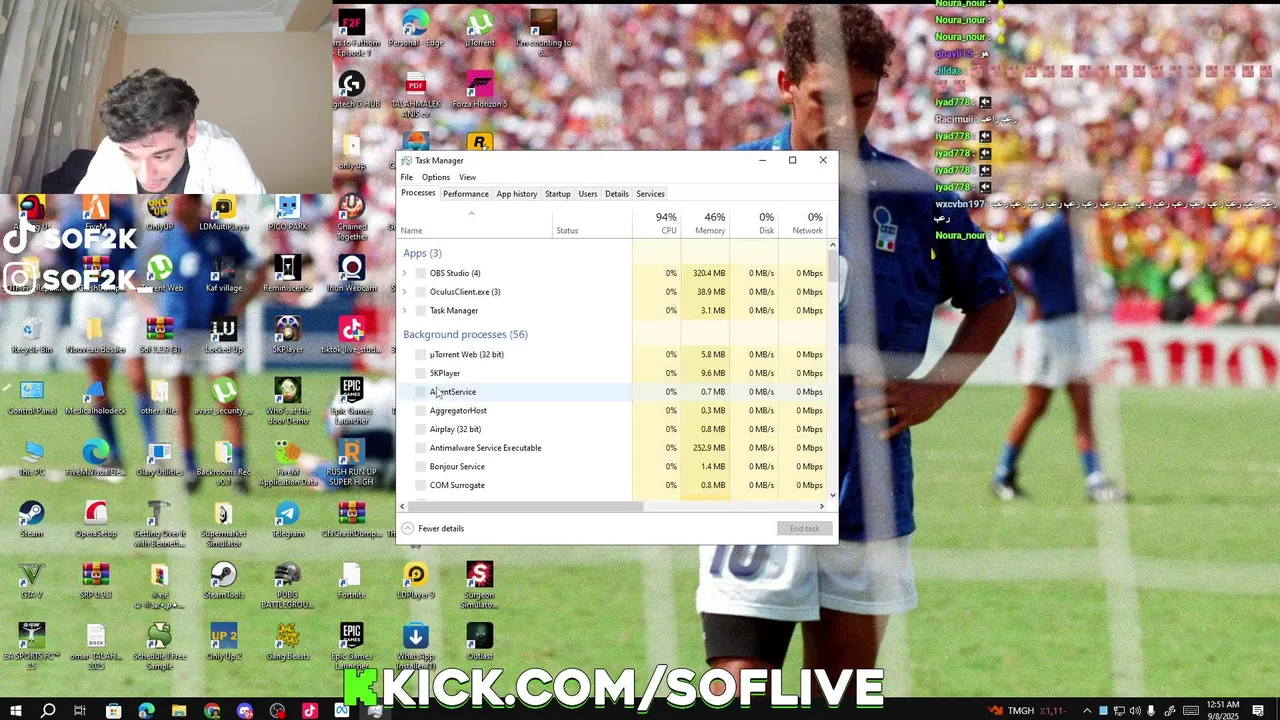
Task: Open the Control Panel shortcut
Action: coord(31,397)
